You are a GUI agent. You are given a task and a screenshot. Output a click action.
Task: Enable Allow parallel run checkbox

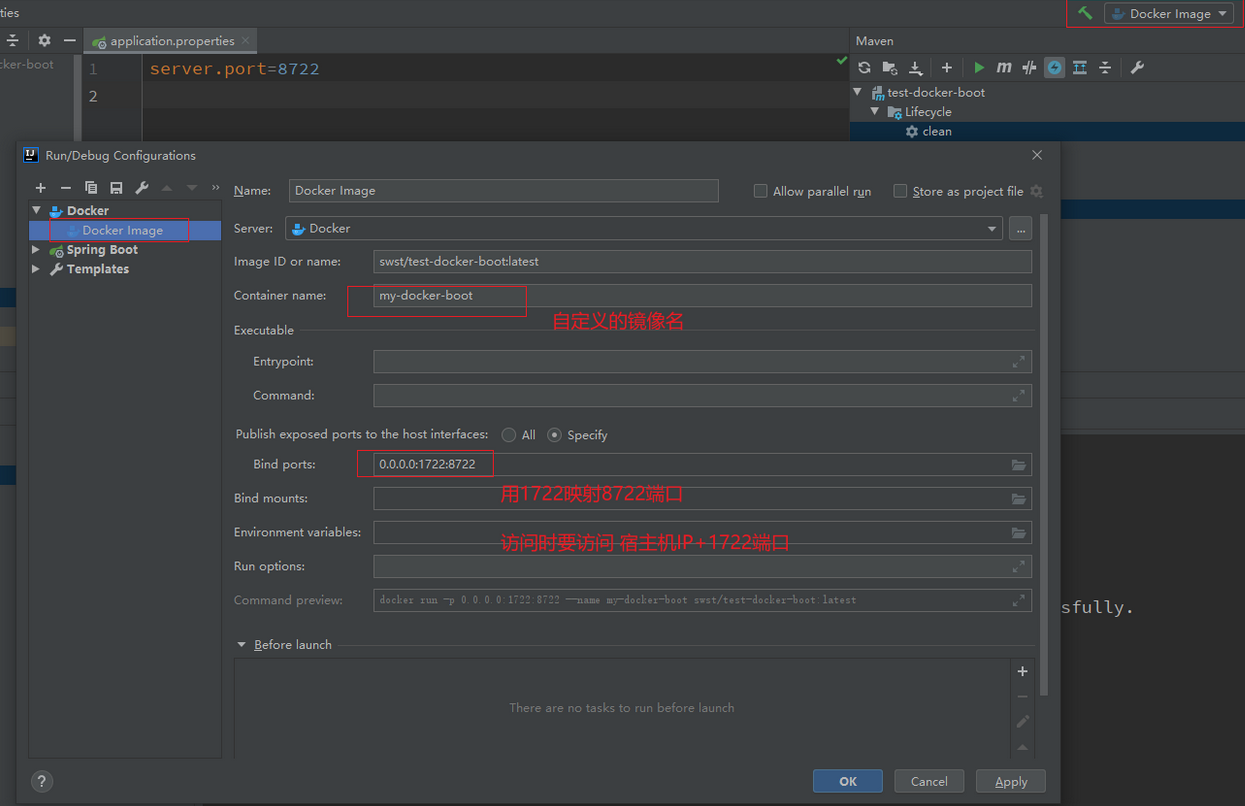point(761,191)
